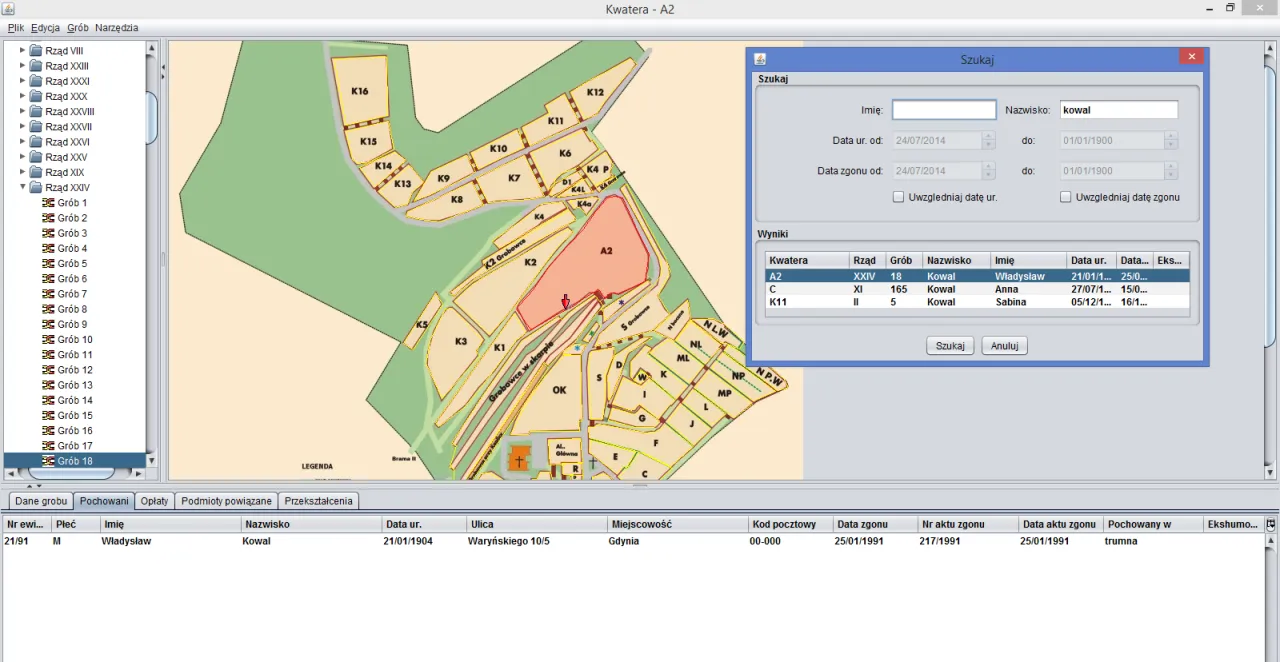Click the Java icon in Szukaj dialog title
The image size is (1280, 662).
point(760,59)
